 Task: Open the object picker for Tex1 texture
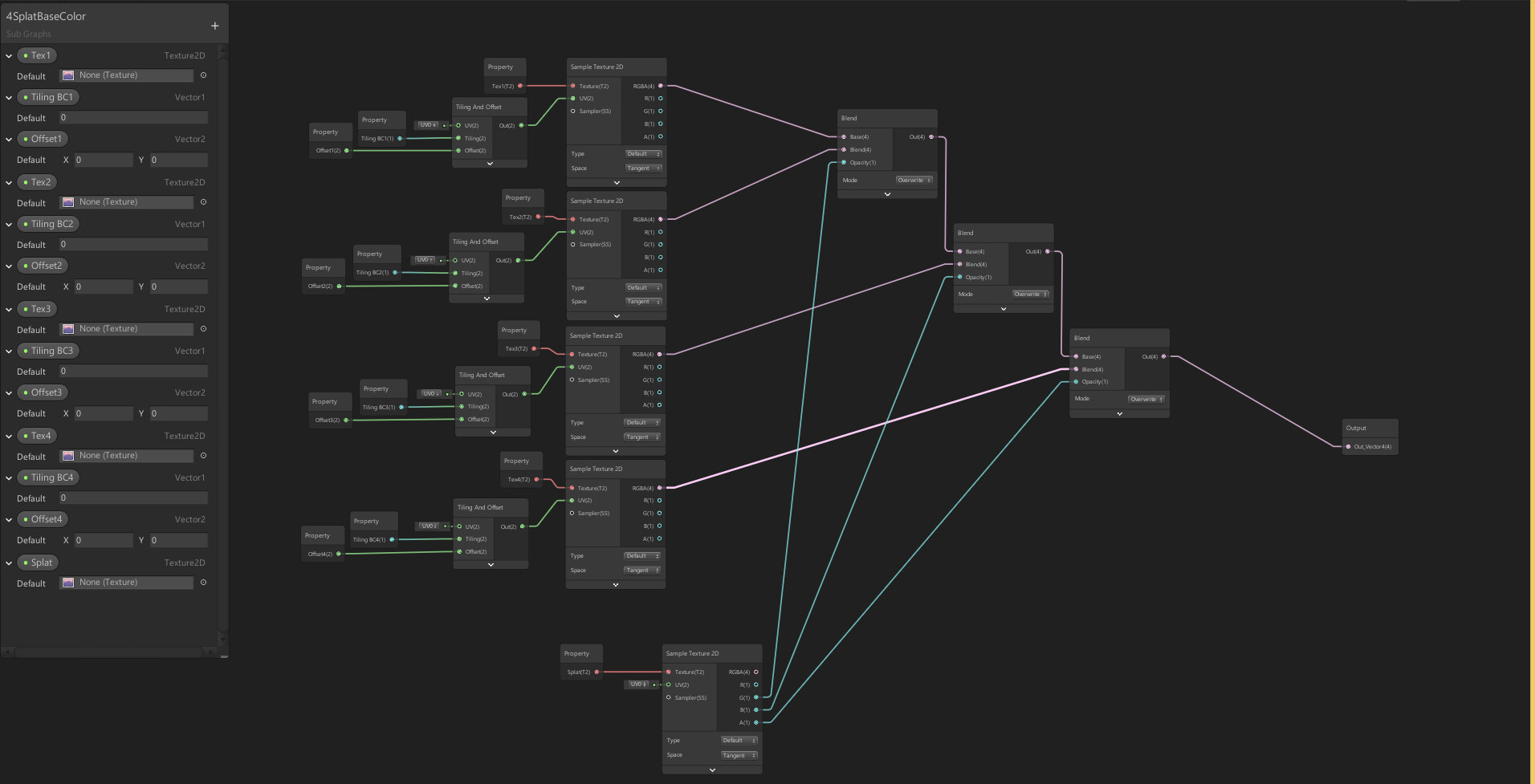[x=203, y=75]
